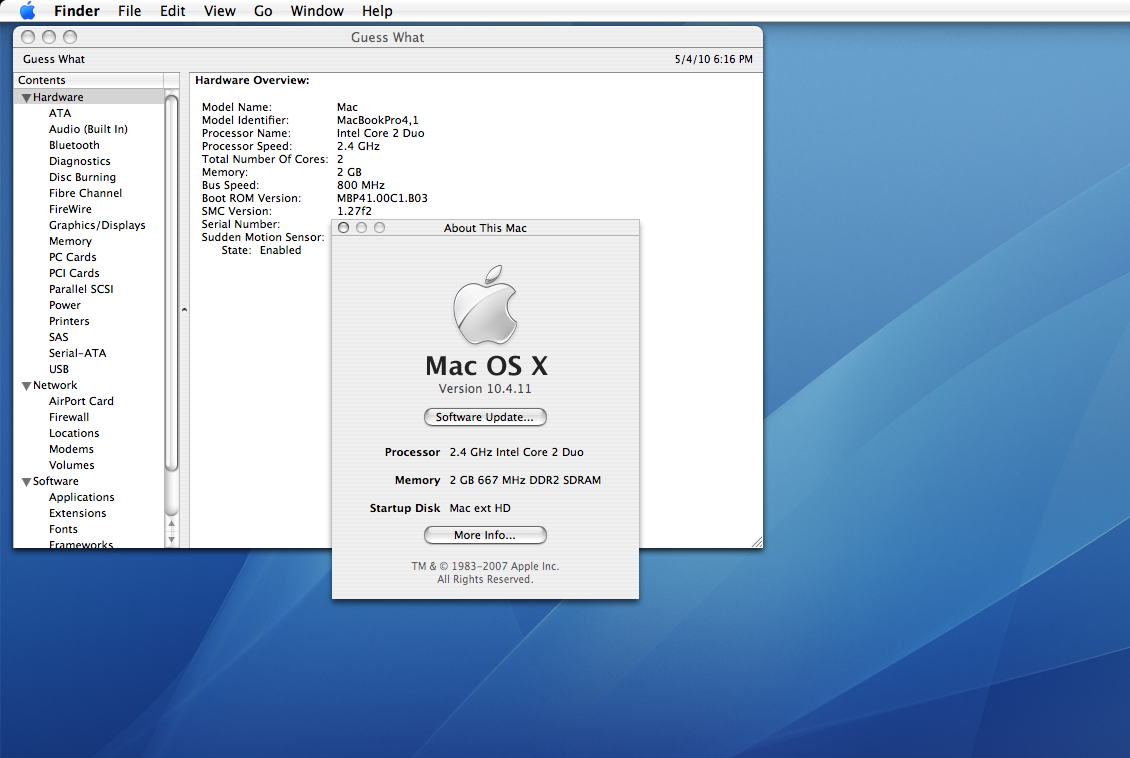1130x758 pixels.
Task: Click the Contents sidebar scroll thumb
Action: click(172, 283)
